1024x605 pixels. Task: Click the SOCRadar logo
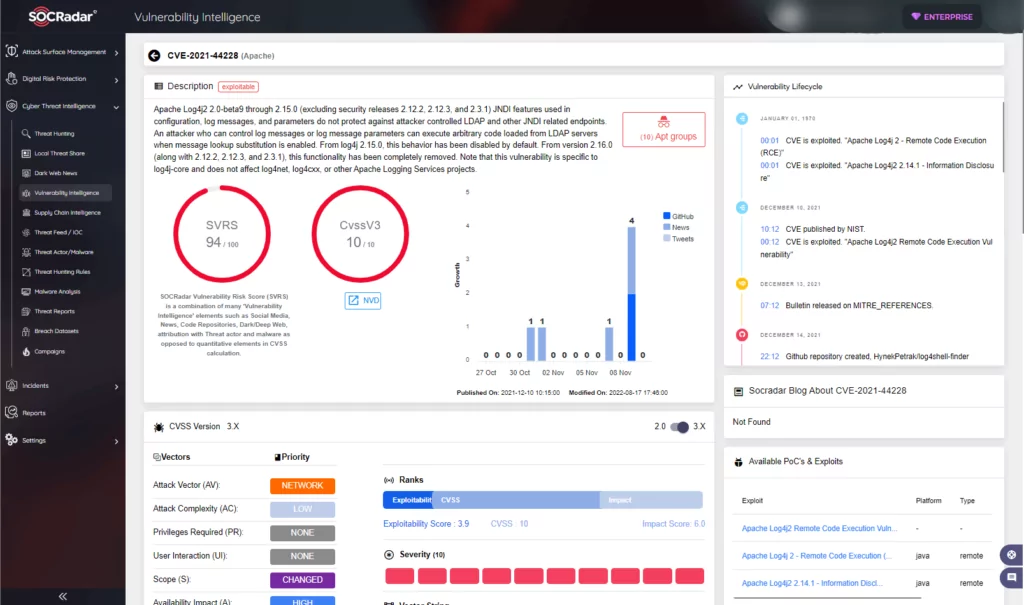(63, 16)
